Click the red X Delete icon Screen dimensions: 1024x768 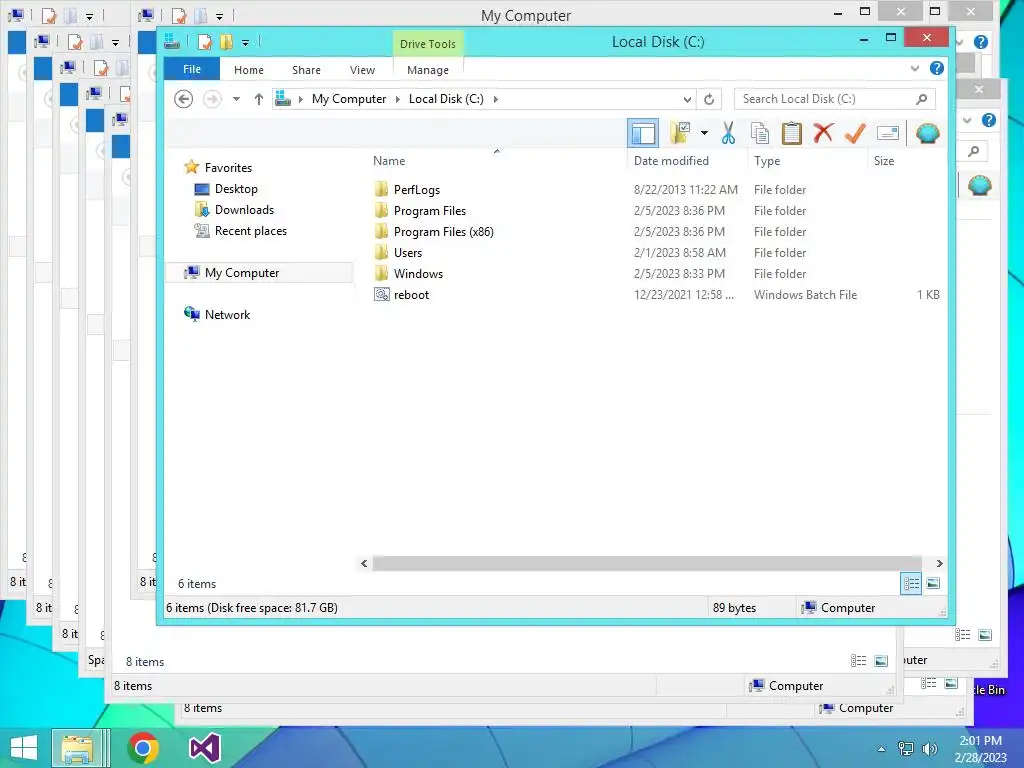click(x=824, y=133)
